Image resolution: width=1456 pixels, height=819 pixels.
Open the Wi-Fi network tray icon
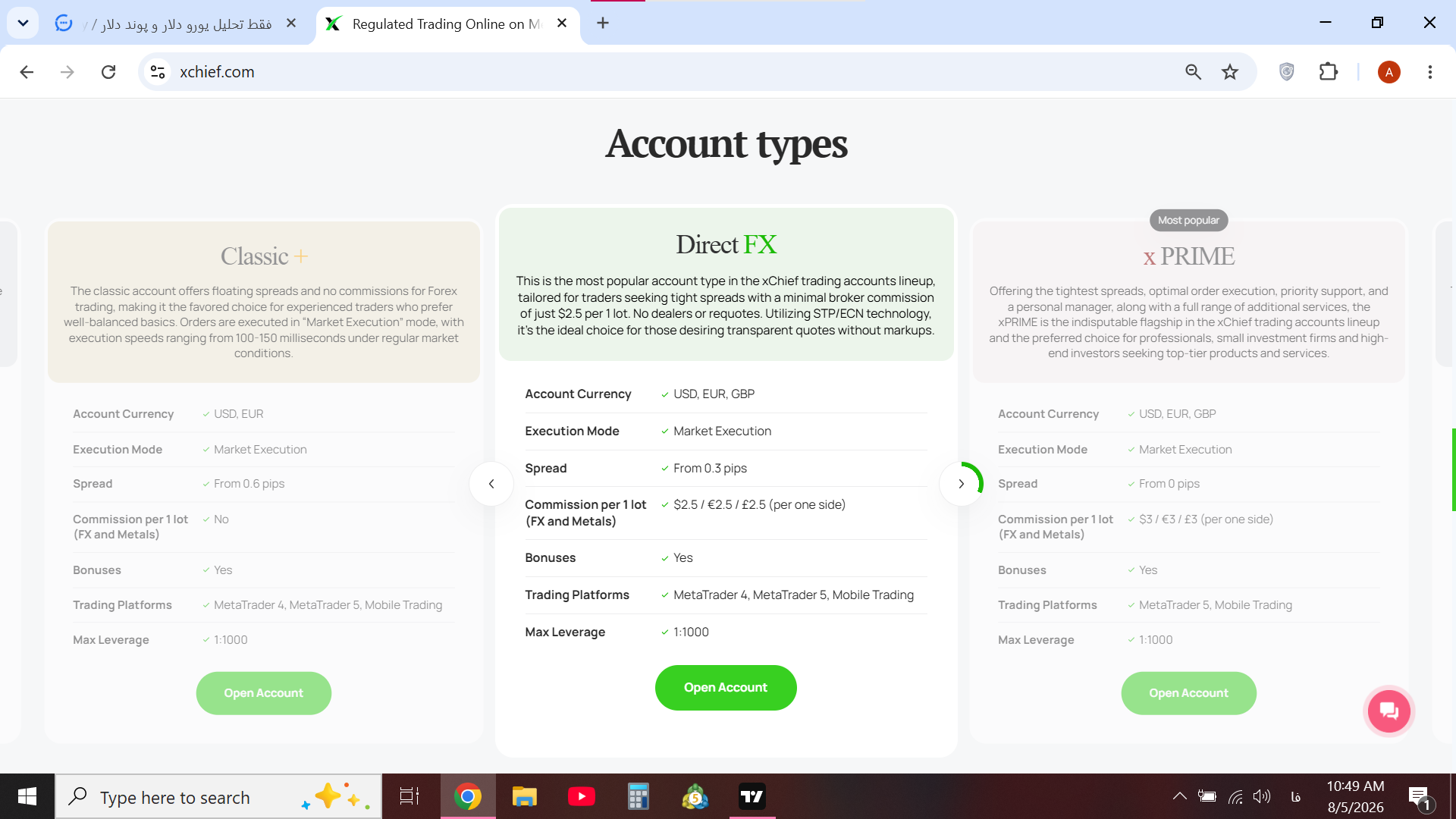click(1235, 796)
